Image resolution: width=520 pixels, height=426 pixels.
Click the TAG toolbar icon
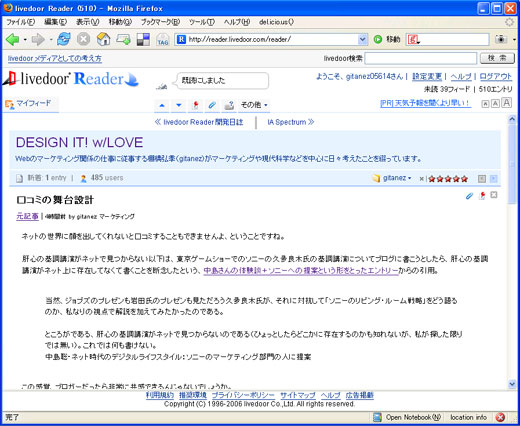coord(163,40)
